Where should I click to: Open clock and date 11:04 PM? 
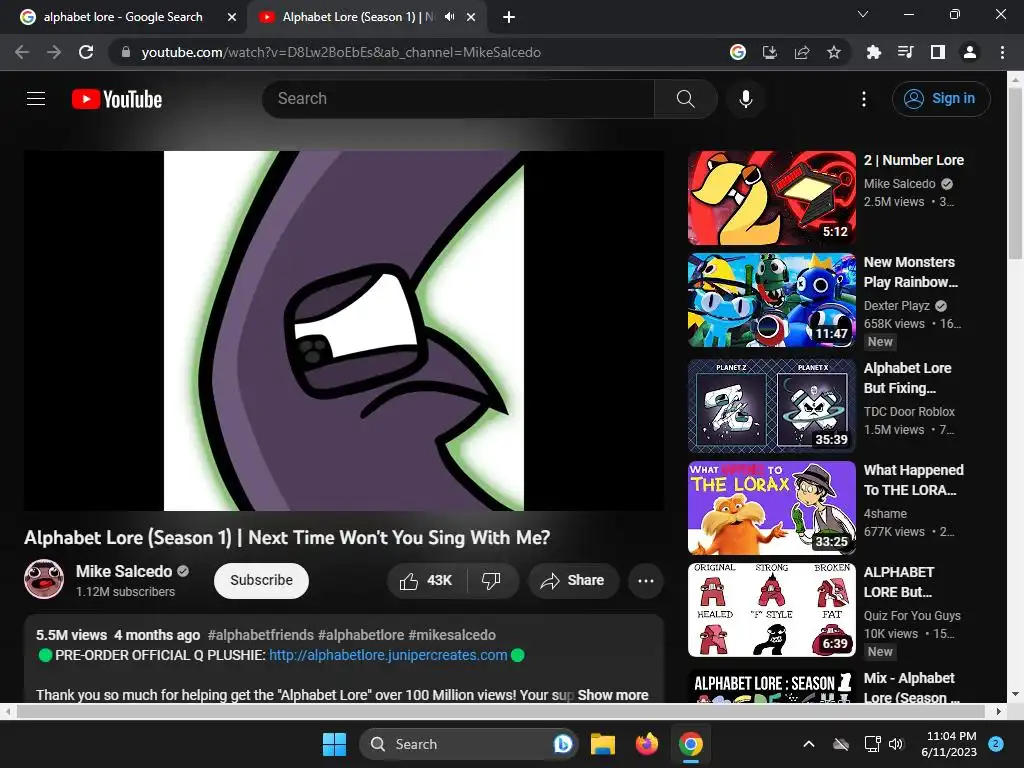[x=949, y=744]
